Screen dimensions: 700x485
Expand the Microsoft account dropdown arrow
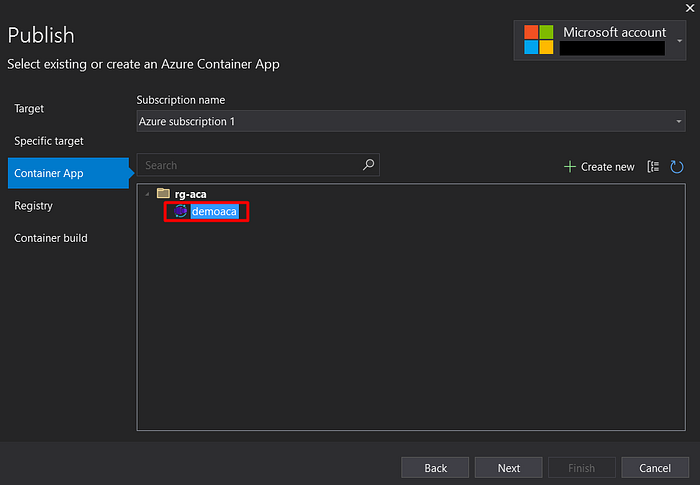(x=679, y=41)
